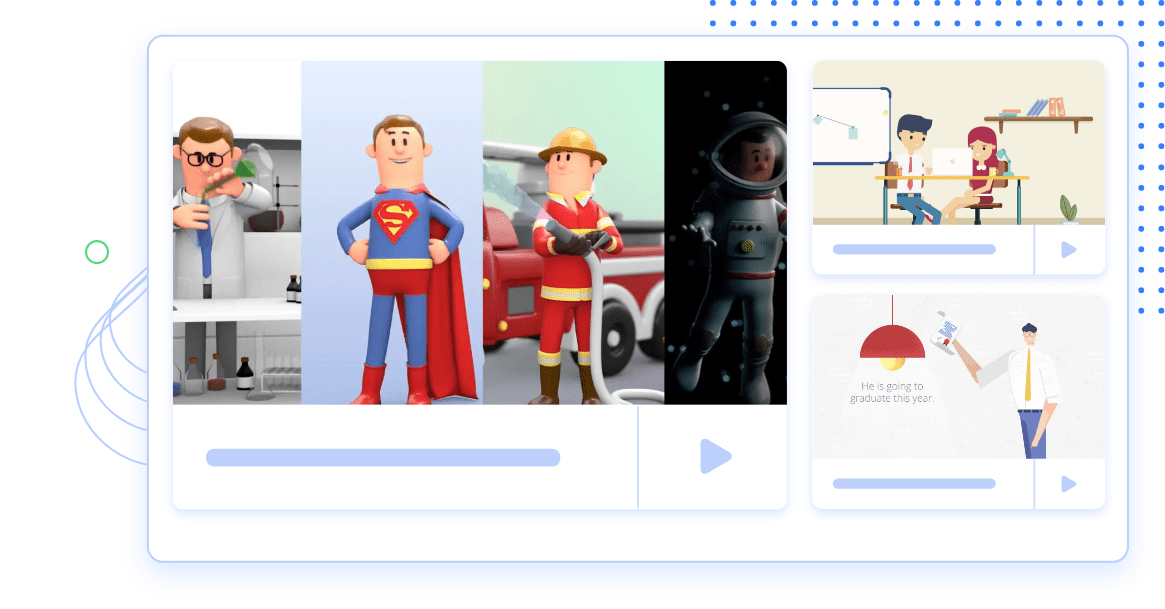Choose the firefighter character panel
1165x609 pixels.
(573, 232)
